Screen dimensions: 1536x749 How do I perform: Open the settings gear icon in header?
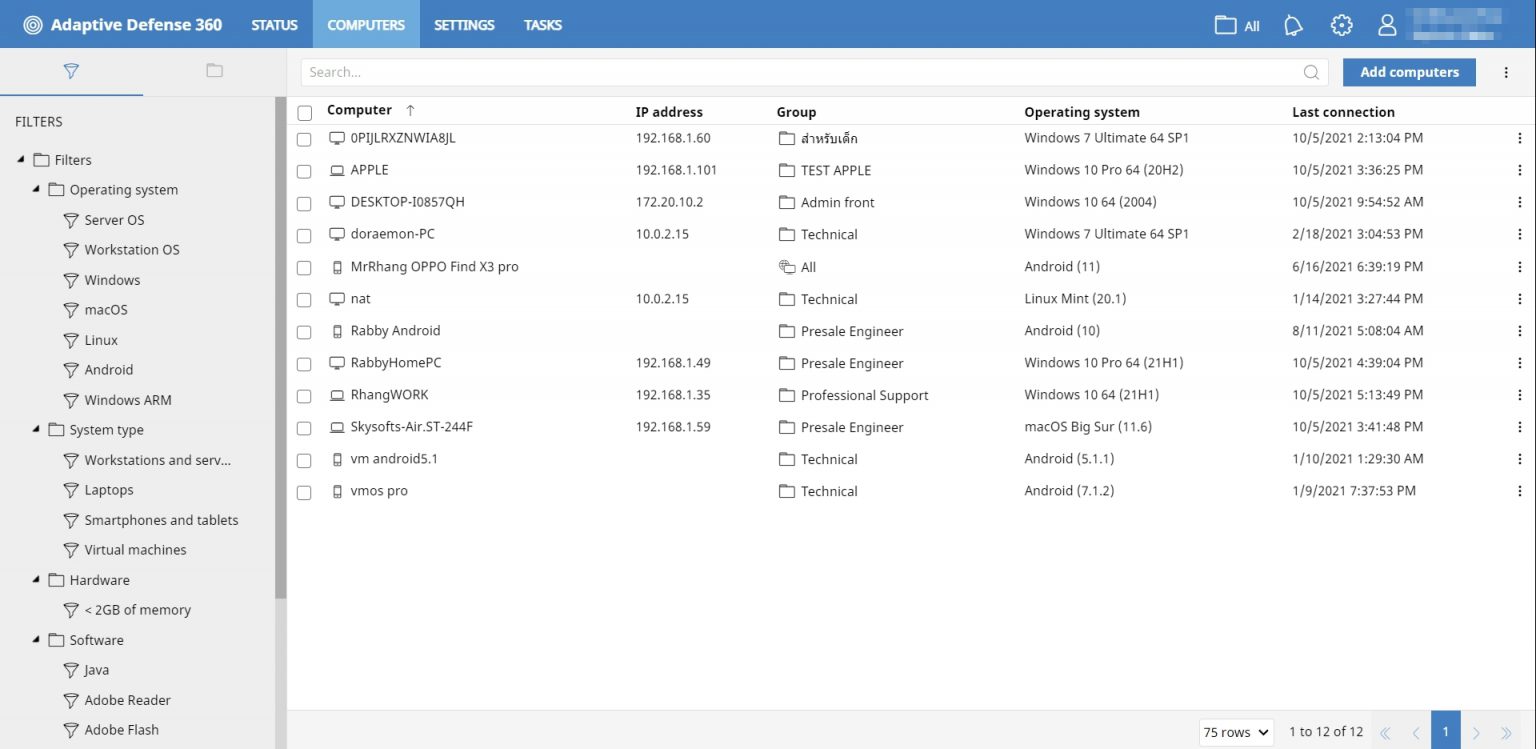(1341, 25)
